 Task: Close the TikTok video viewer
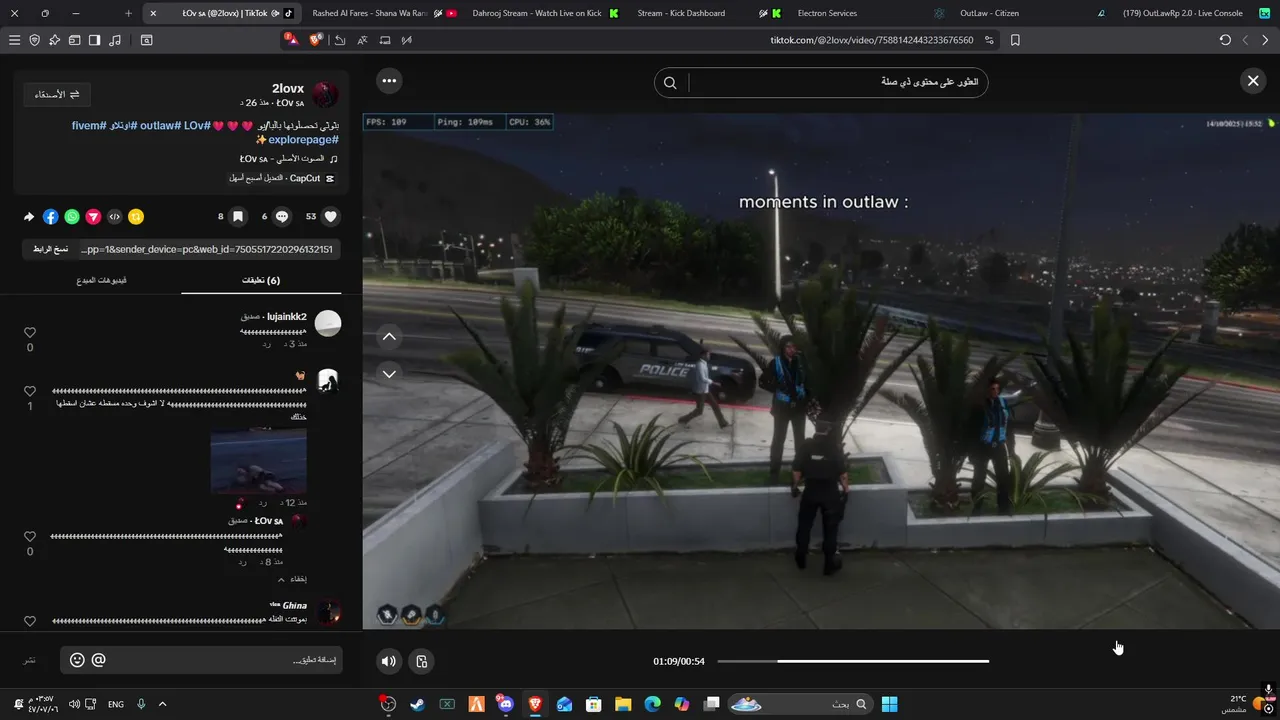click(x=1252, y=81)
